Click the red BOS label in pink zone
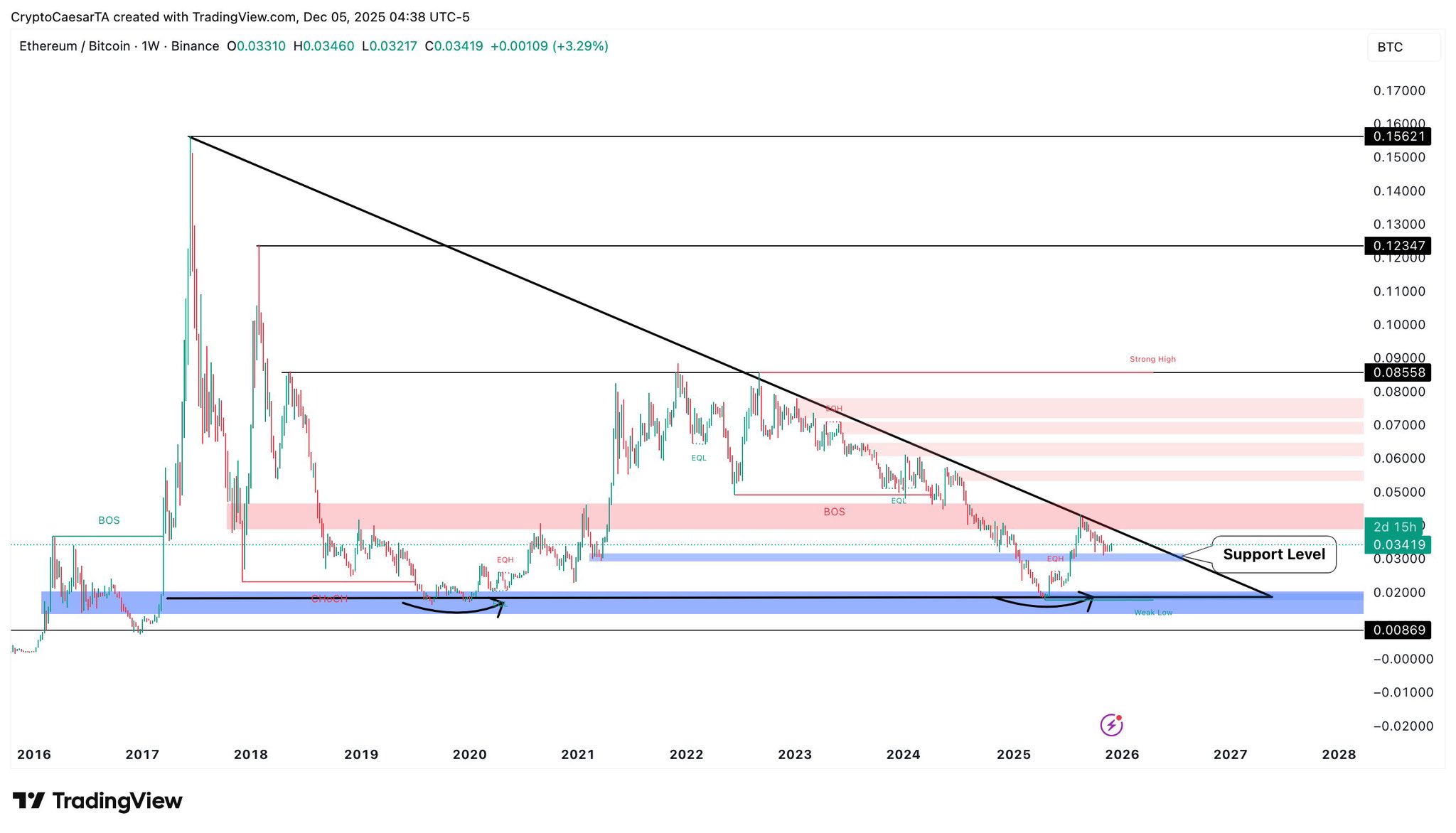This screenshot has width=1456, height=833. (x=834, y=512)
